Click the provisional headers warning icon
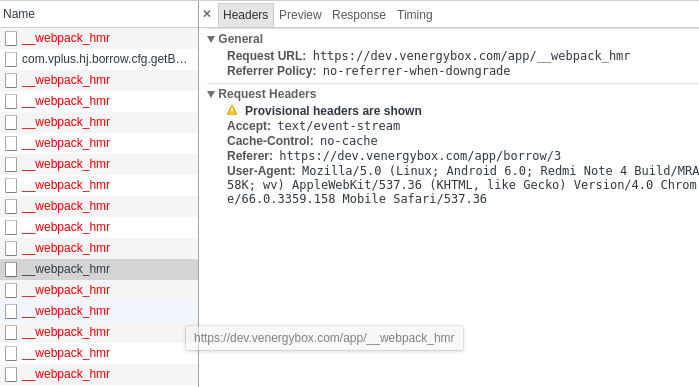 (232, 110)
